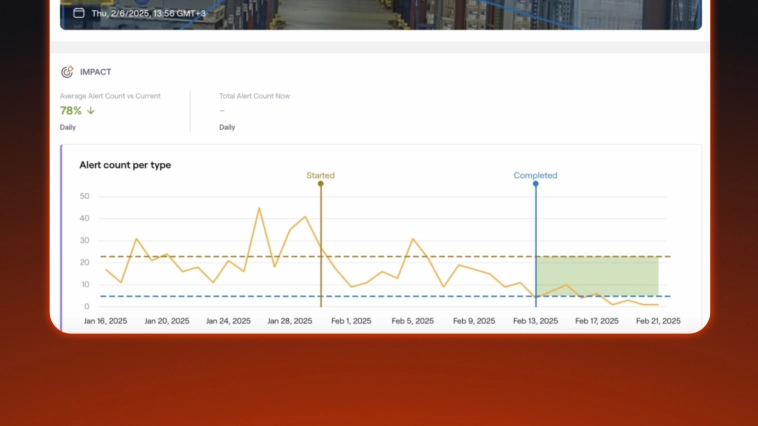Click the Feb 21, 2025 axis label
Screen dimensions: 758x426
tap(658, 321)
